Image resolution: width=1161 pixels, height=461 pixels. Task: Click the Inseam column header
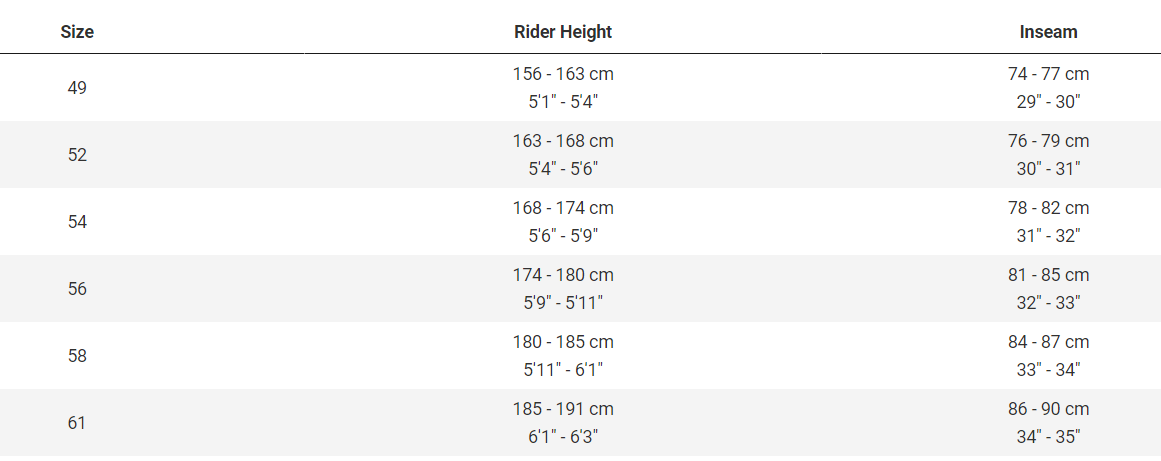tap(1048, 32)
